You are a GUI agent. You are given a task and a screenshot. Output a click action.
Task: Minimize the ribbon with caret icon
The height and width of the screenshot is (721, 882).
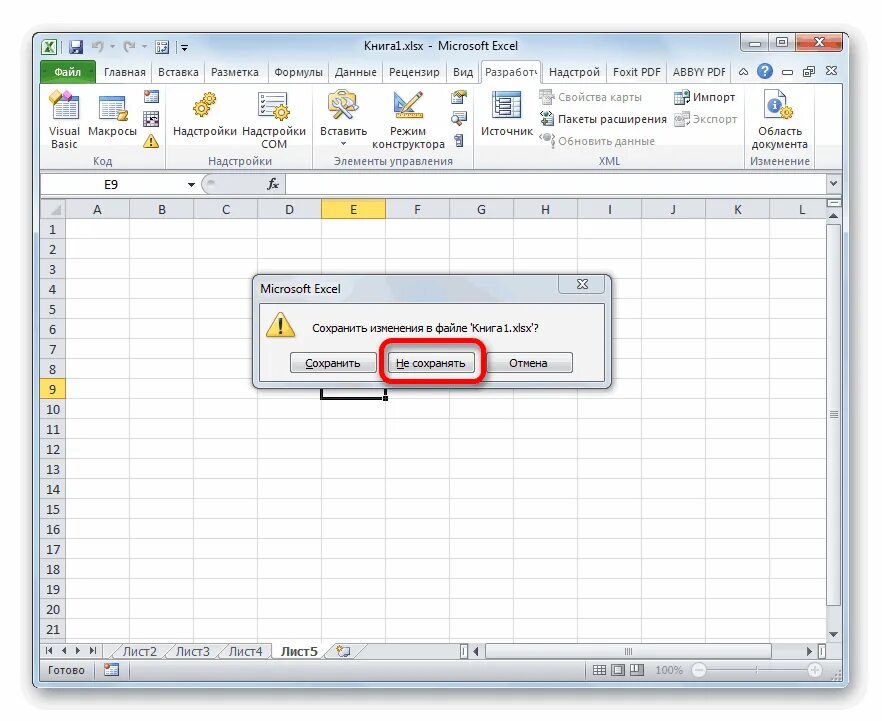(x=744, y=72)
